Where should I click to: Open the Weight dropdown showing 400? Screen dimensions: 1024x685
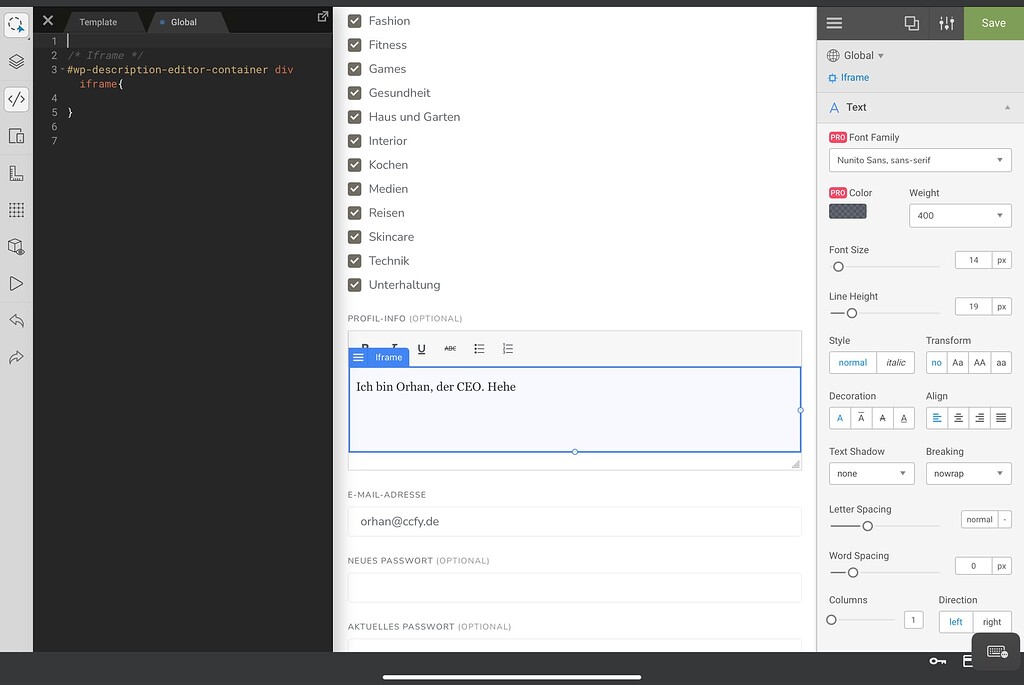(958, 215)
